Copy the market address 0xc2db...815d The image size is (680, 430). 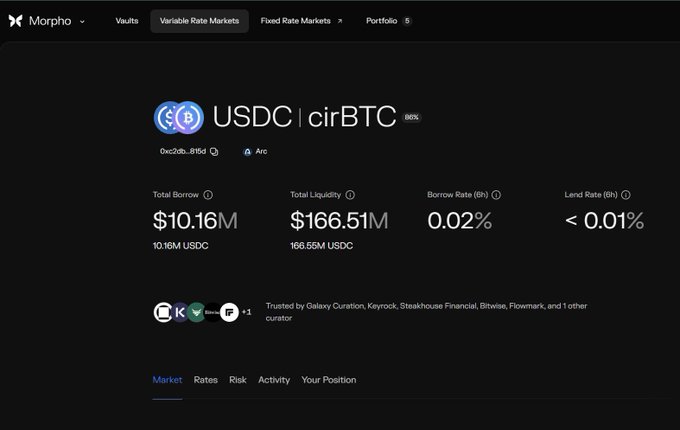pos(214,151)
